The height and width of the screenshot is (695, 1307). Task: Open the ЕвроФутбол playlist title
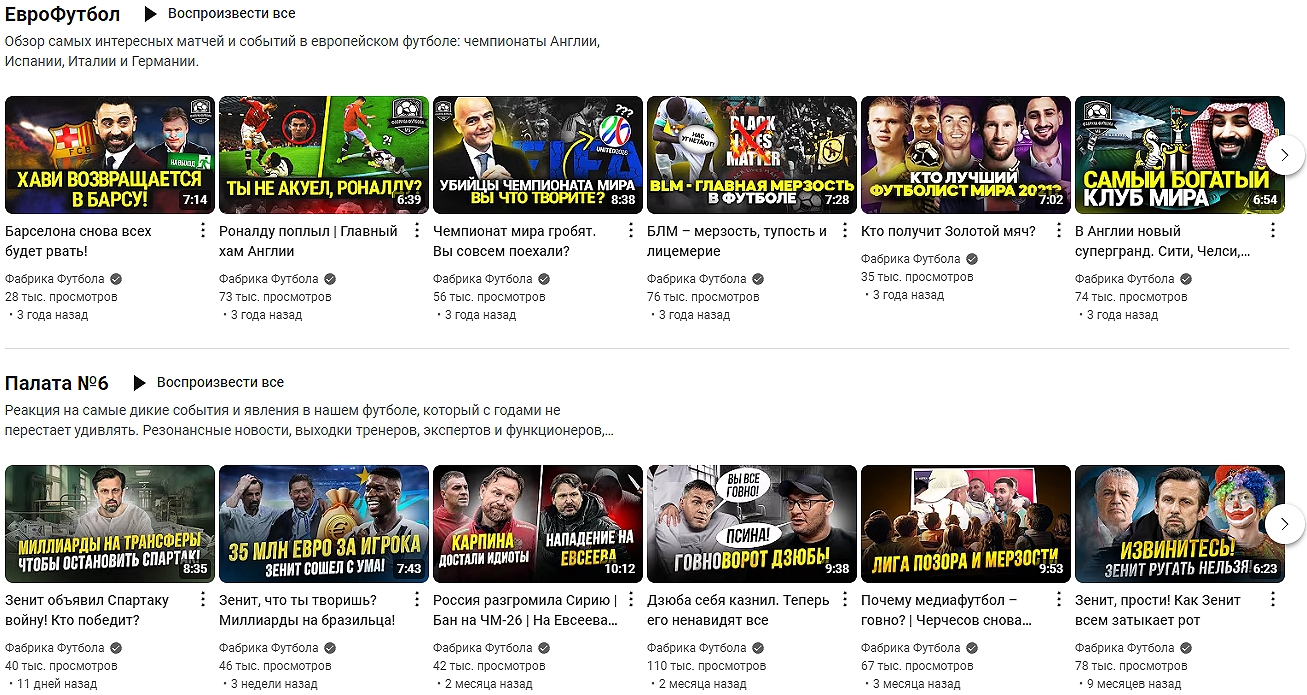[62, 15]
